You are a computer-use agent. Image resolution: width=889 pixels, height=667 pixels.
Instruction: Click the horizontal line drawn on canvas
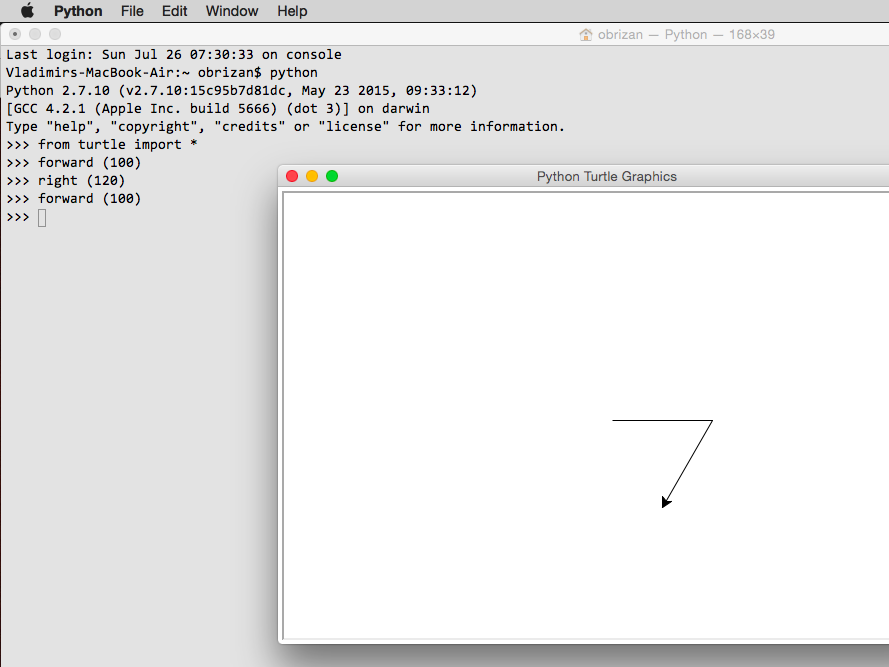coord(662,420)
